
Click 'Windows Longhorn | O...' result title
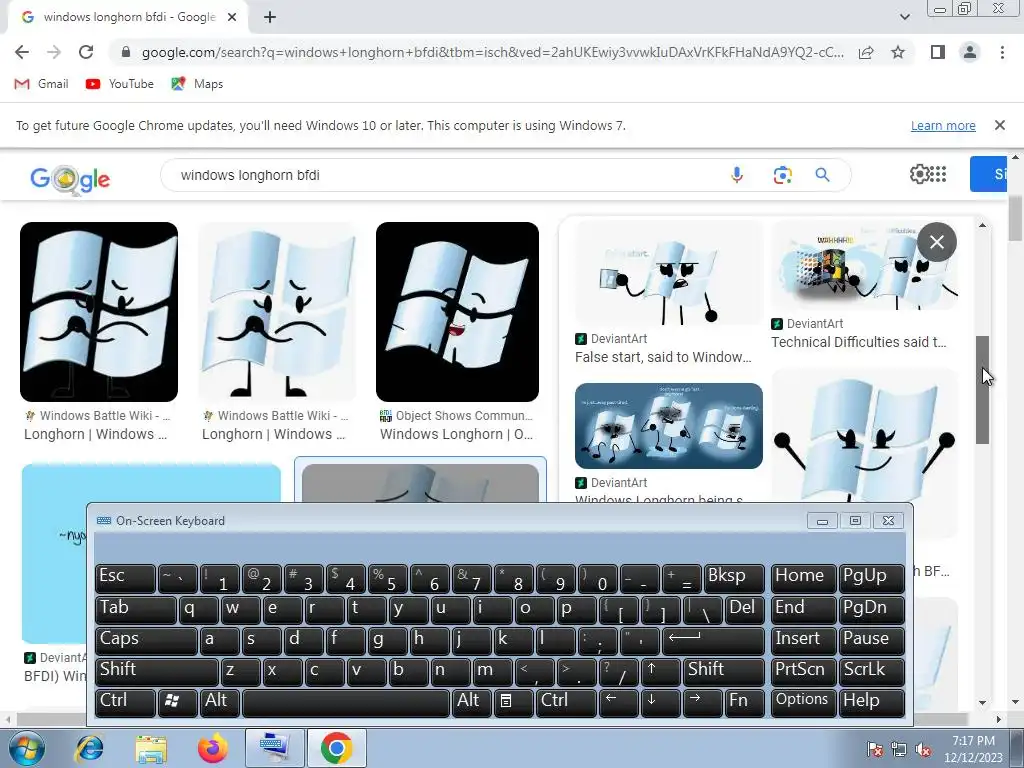click(x=456, y=434)
